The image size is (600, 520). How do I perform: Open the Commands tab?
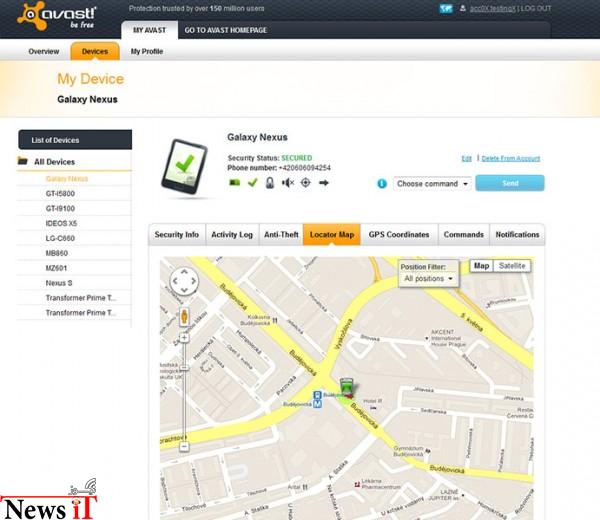tap(463, 235)
